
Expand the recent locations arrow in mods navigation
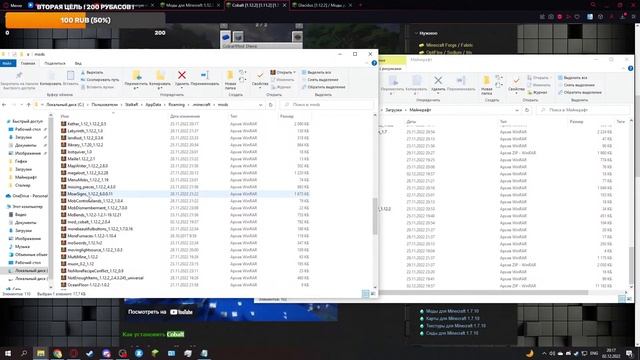pos(21,105)
